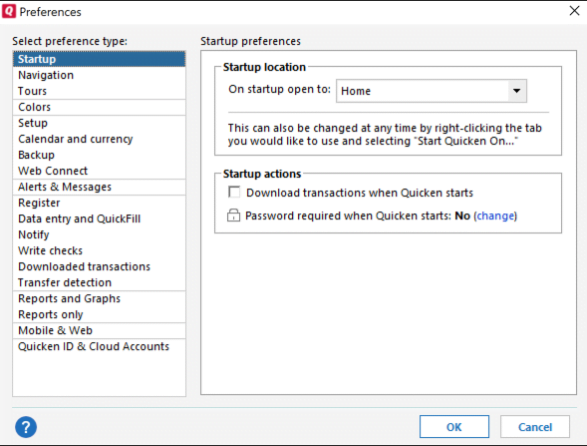Select Transfer detection preferences

click(x=99, y=283)
